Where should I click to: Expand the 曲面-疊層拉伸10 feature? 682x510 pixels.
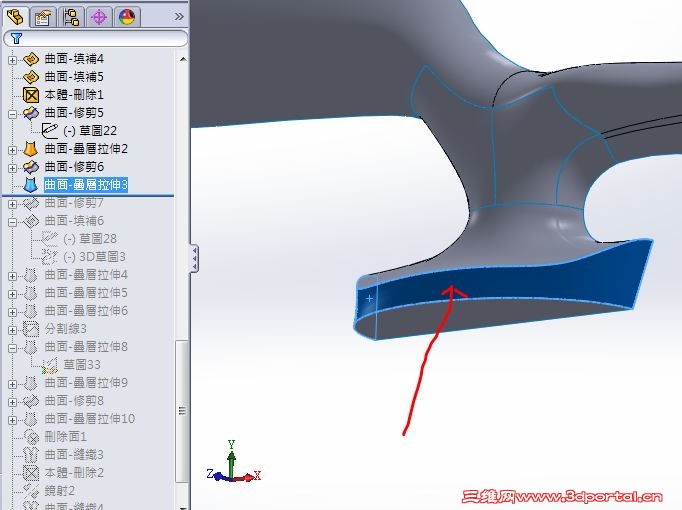12,420
